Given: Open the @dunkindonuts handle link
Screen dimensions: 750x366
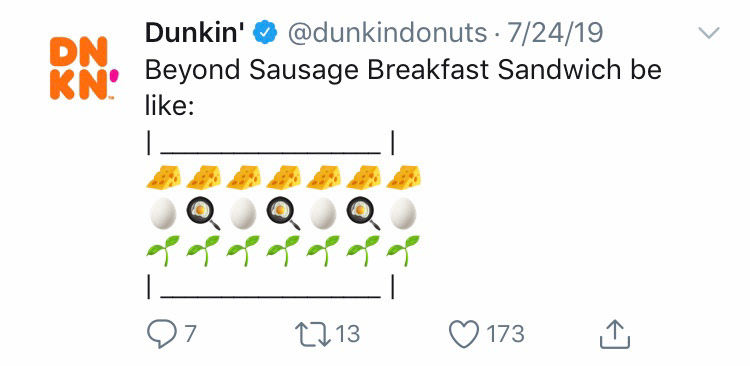Looking at the screenshot, I should (x=388, y=33).
